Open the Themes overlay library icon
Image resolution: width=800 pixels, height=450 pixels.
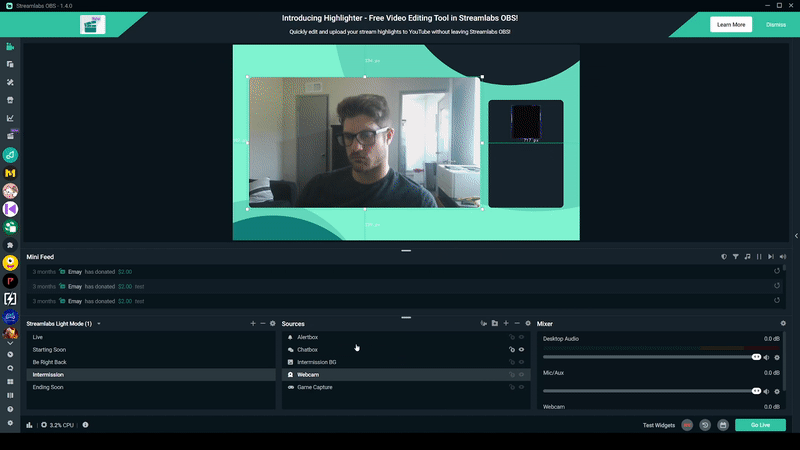tap(10, 82)
